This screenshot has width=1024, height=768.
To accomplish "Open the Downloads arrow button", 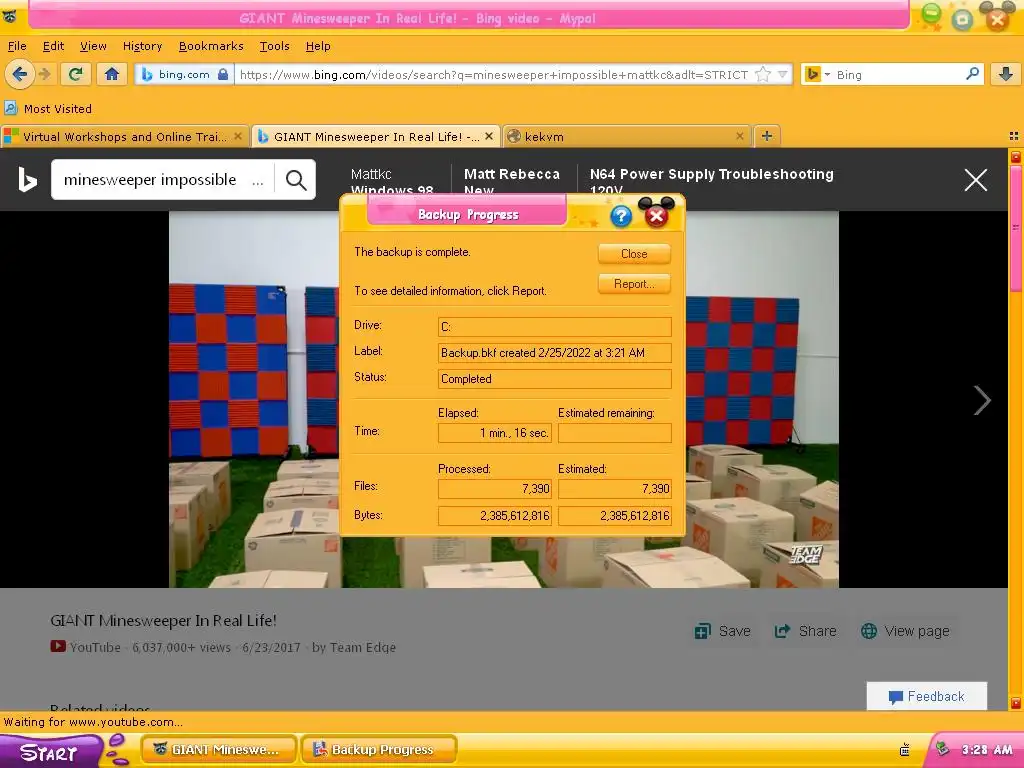I will pos(1005,74).
